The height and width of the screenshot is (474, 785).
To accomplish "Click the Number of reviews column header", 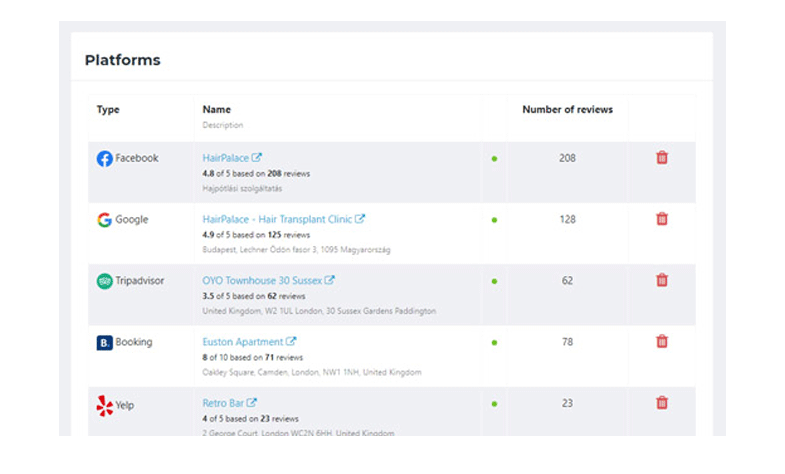I will [x=567, y=110].
